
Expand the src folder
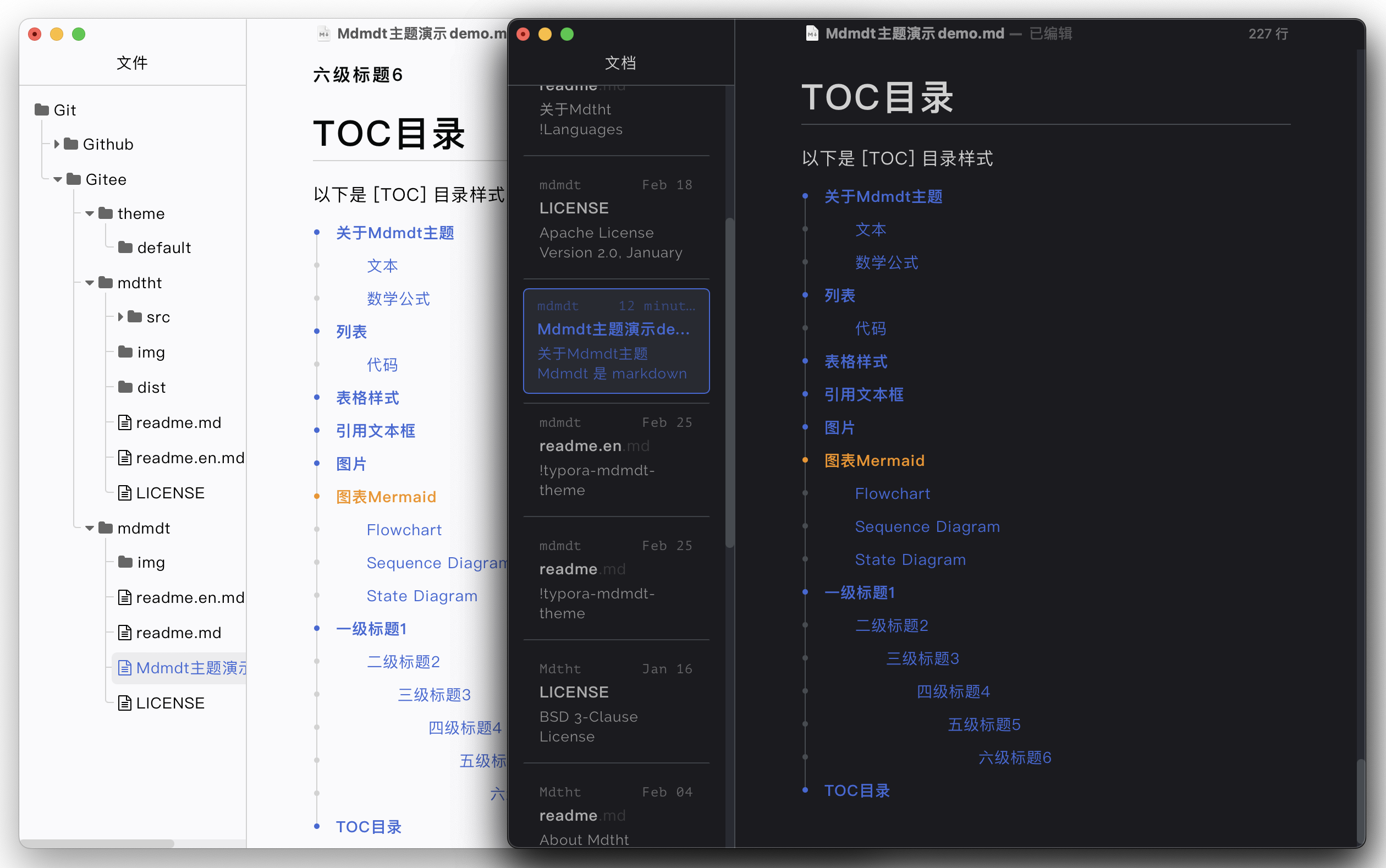[x=120, y=317]
